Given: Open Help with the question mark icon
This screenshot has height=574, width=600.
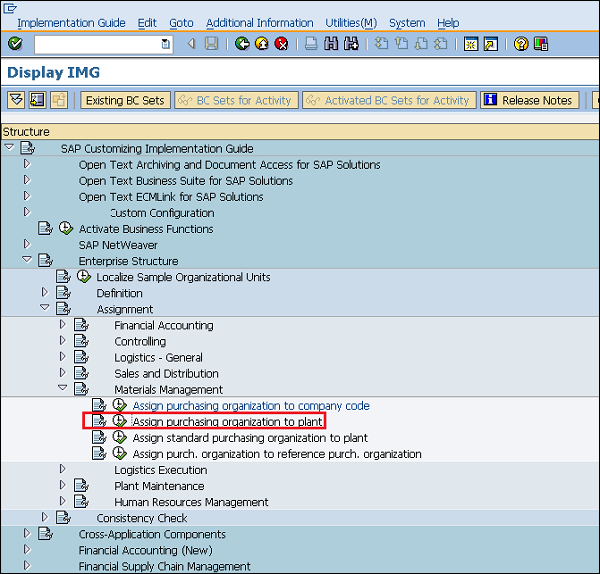Looking at the screenshot, I should tap(521, 44).
